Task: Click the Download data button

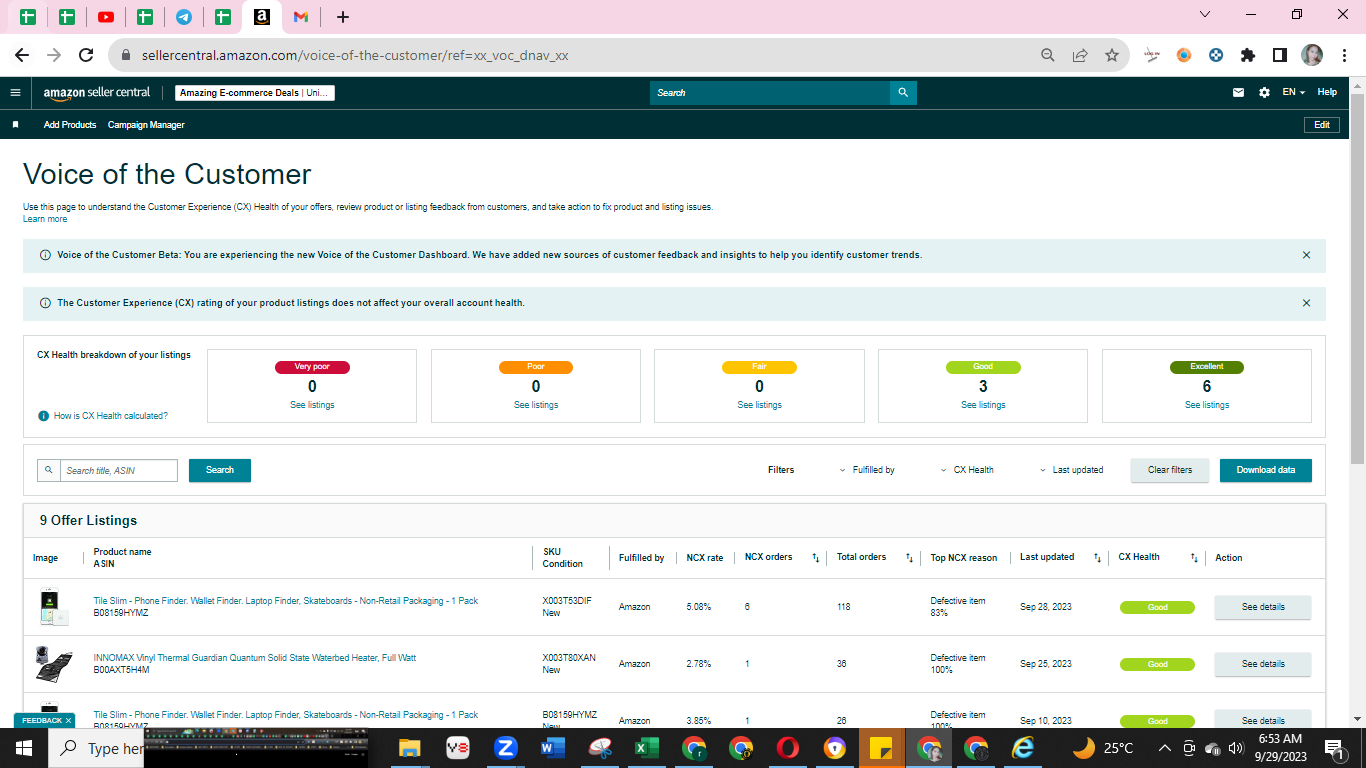Action: coord(1266,470)
